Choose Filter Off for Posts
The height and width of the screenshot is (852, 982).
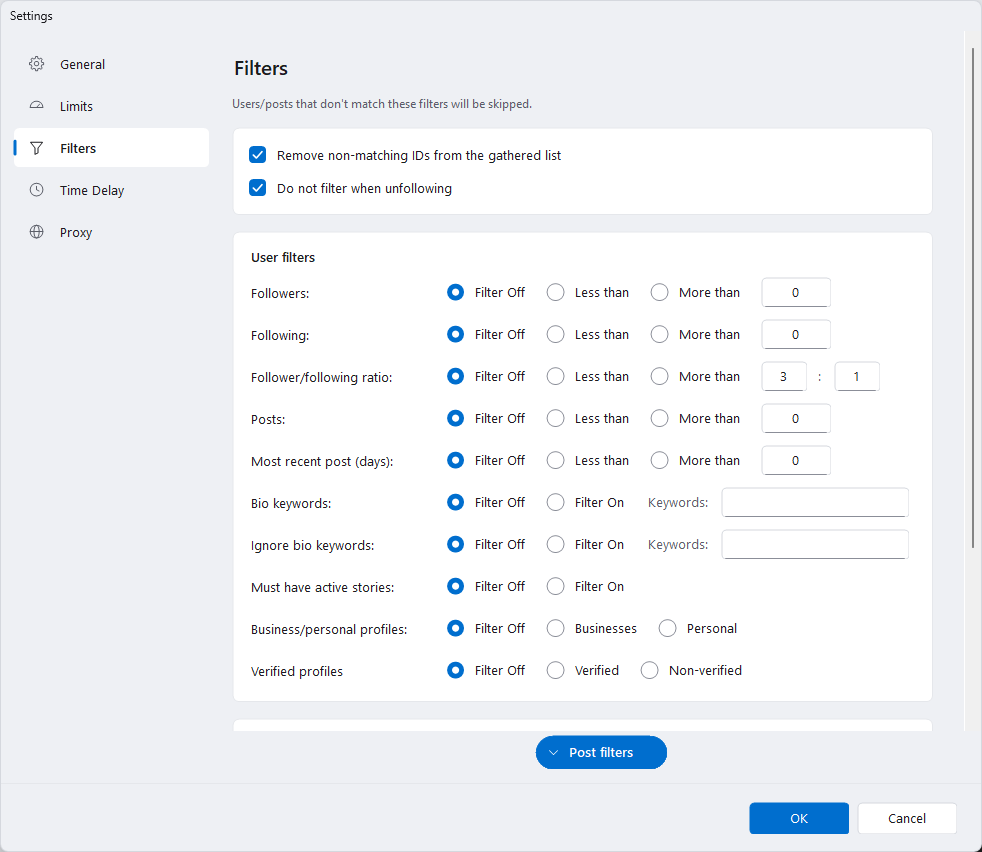[455, 418]
